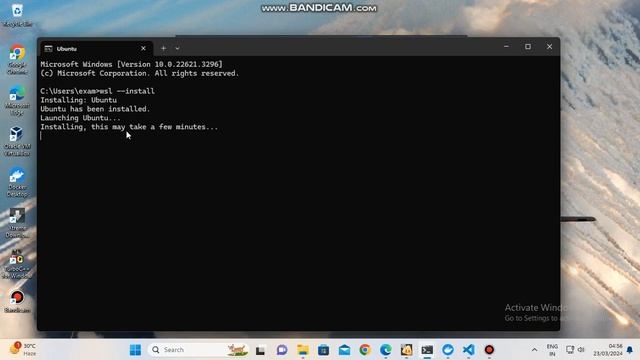Screen dimensions: 640x360
Task: Open Microsoft Edge desktop shortcut
Action: (x=17, y=100)
